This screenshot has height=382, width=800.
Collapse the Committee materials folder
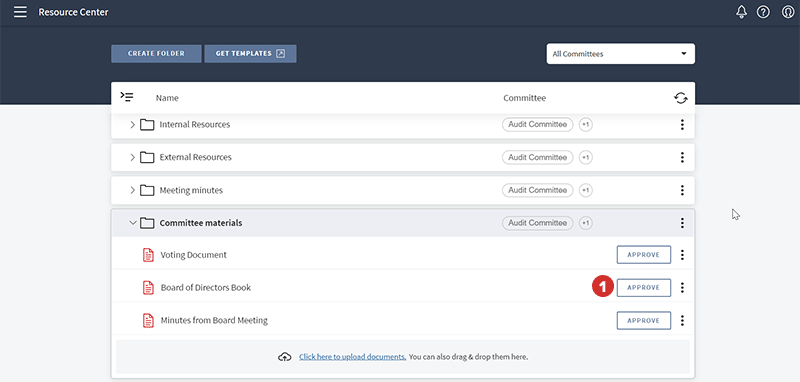133,223
